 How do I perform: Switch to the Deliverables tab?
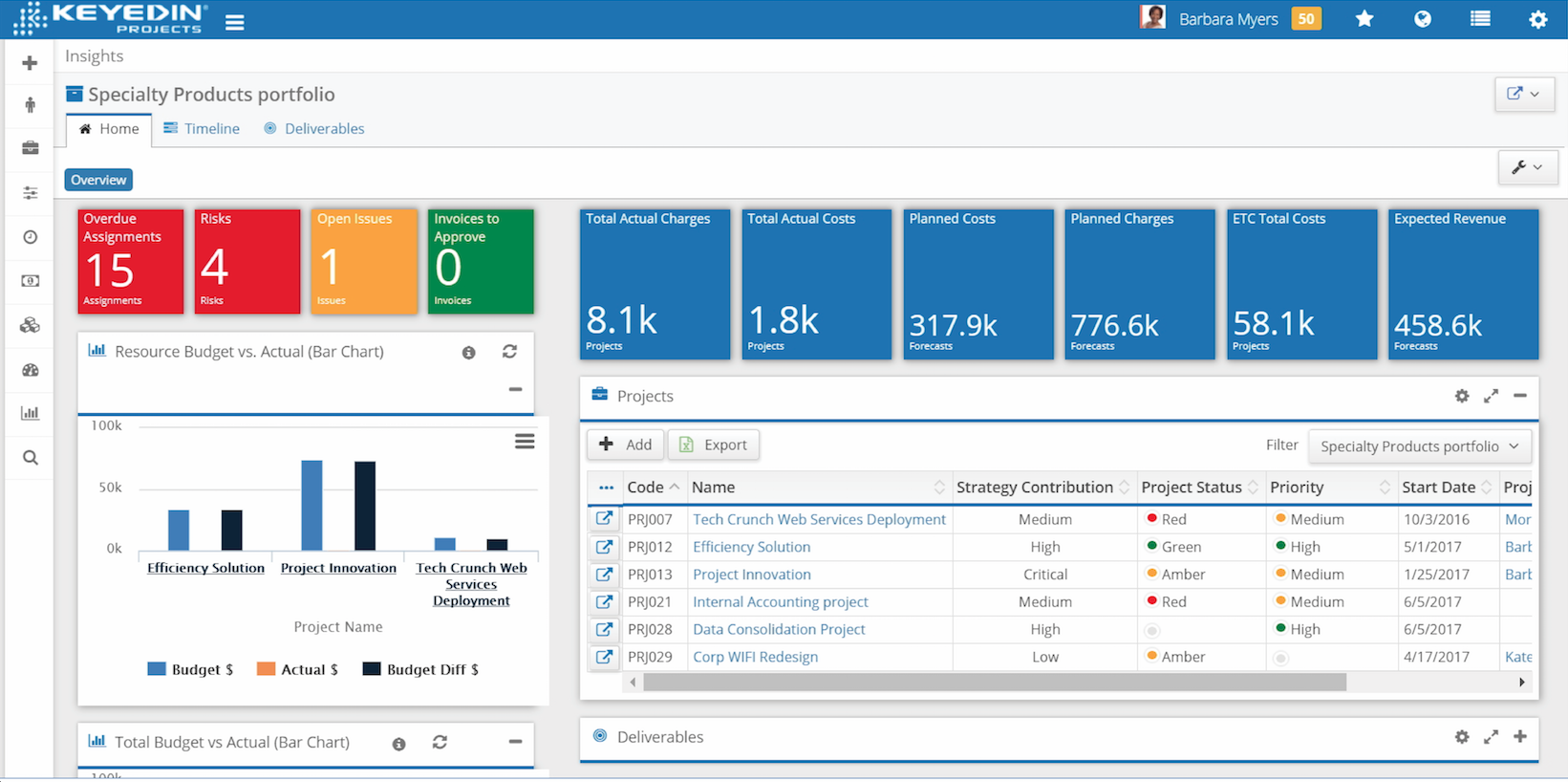[314, 129]
